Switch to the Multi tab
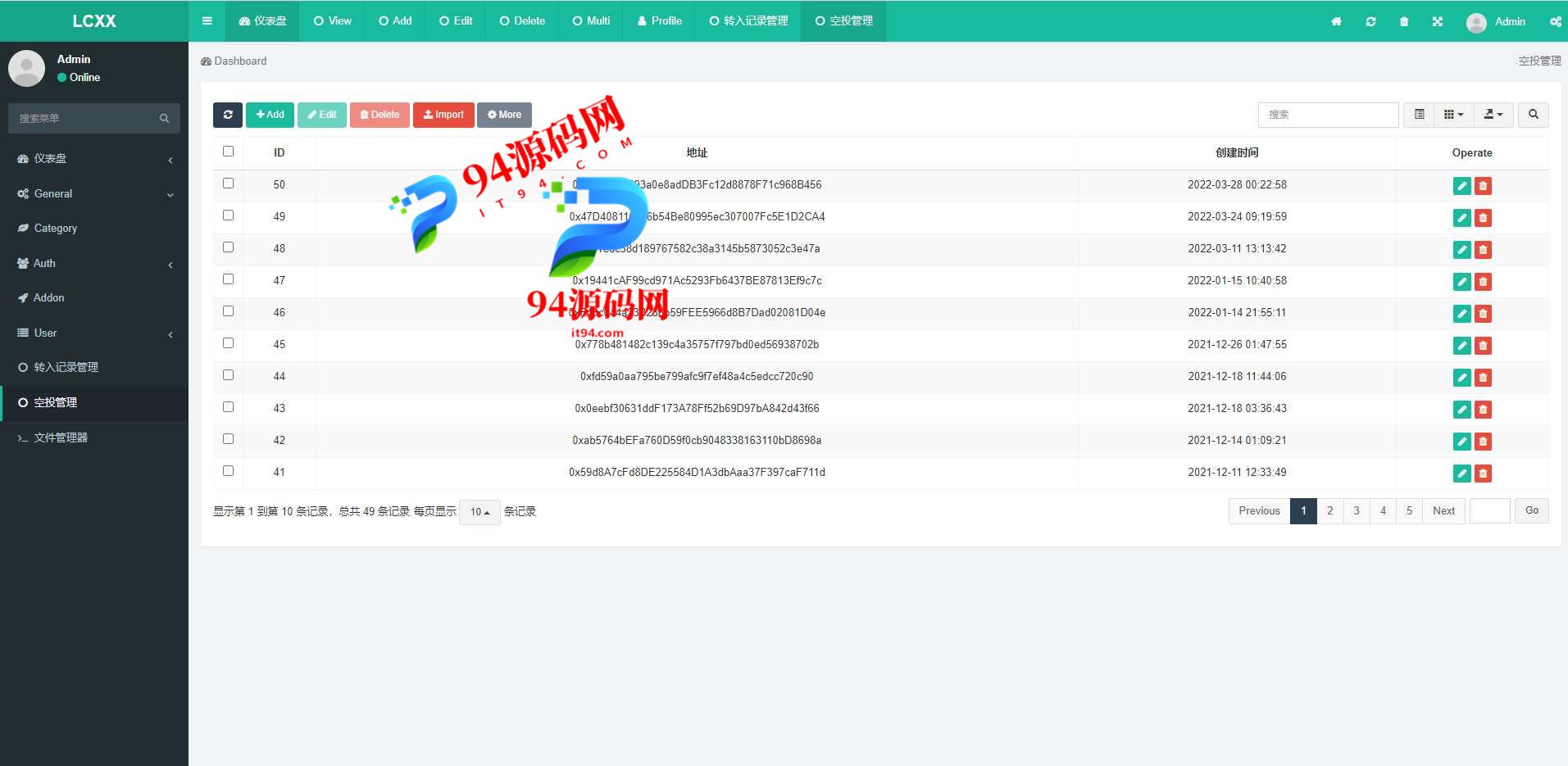This screenshot has height=766, width=1568. tap(591, 20)
